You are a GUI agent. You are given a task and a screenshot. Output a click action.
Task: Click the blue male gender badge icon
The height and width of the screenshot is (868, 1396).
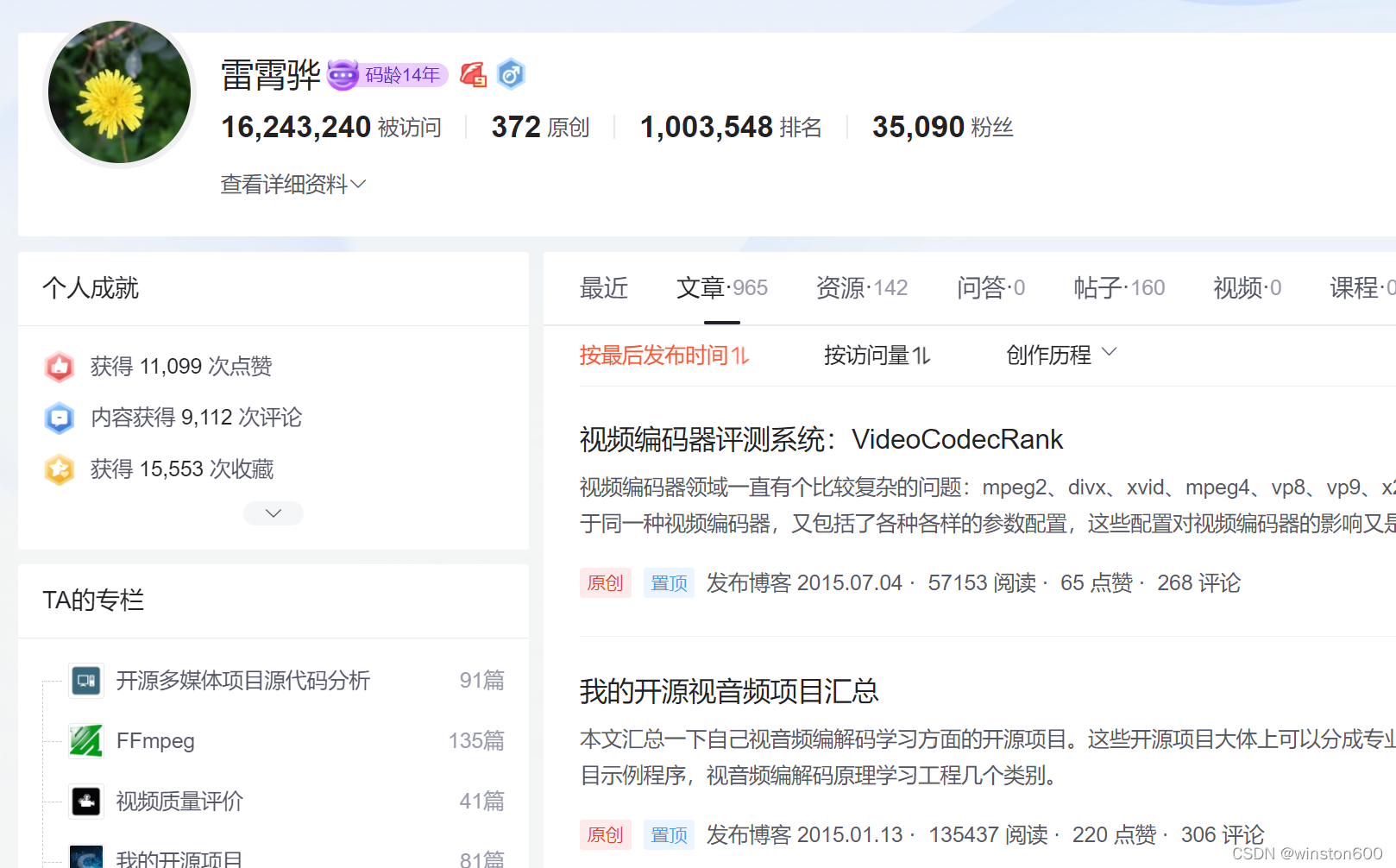click(511, 75)
